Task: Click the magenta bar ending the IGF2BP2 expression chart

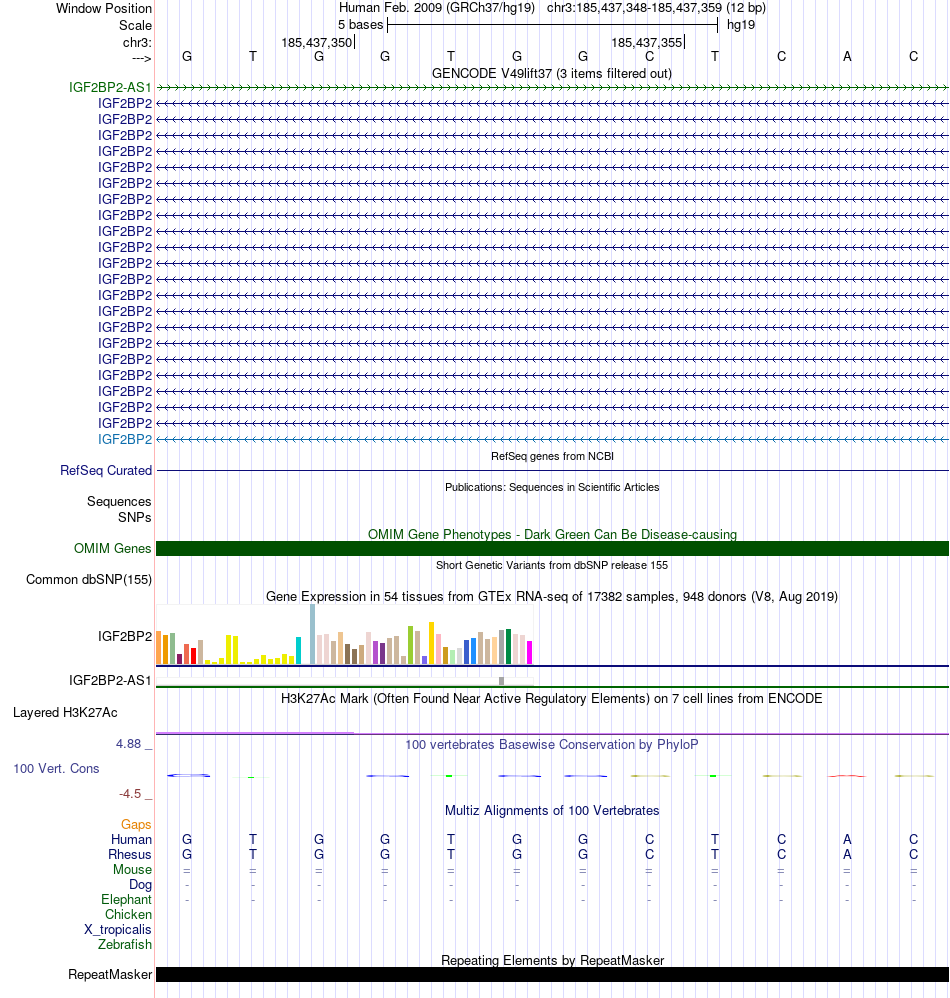Action: pos(529,652)
